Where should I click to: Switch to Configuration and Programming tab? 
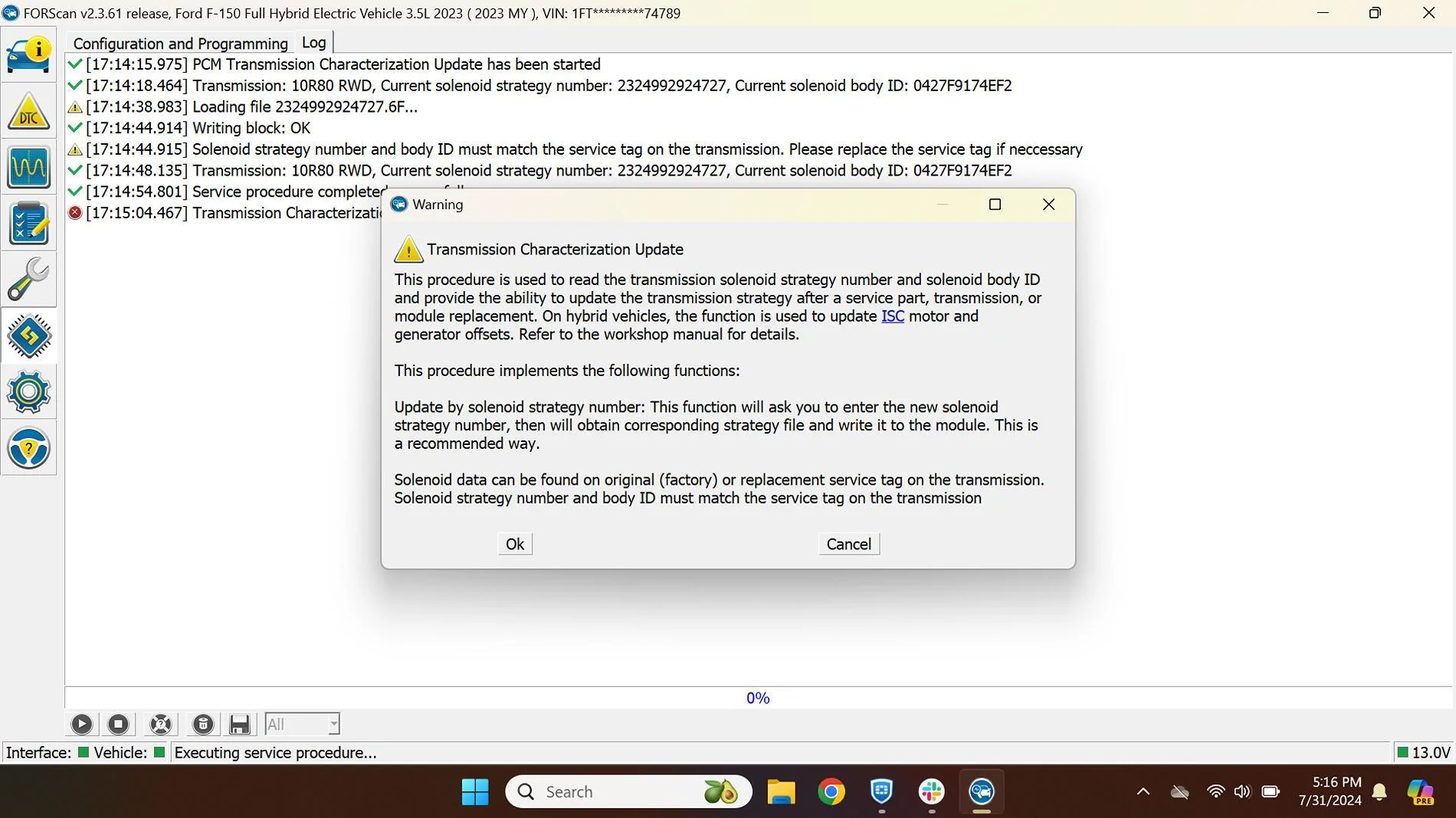click(180, 44)
